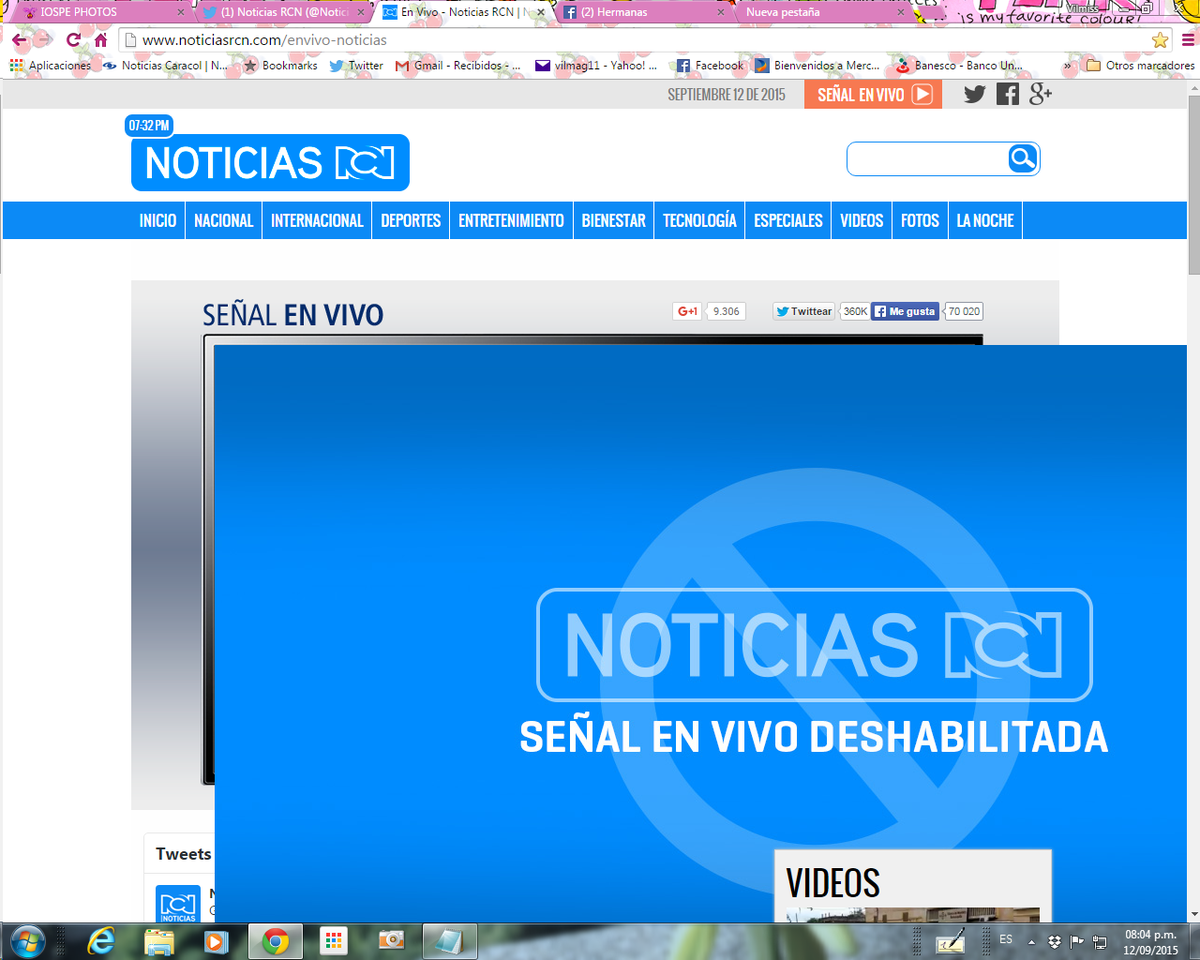This screenshot has width=1200, height=960.
Task: Click the Twittear share button
Action: 804,311
